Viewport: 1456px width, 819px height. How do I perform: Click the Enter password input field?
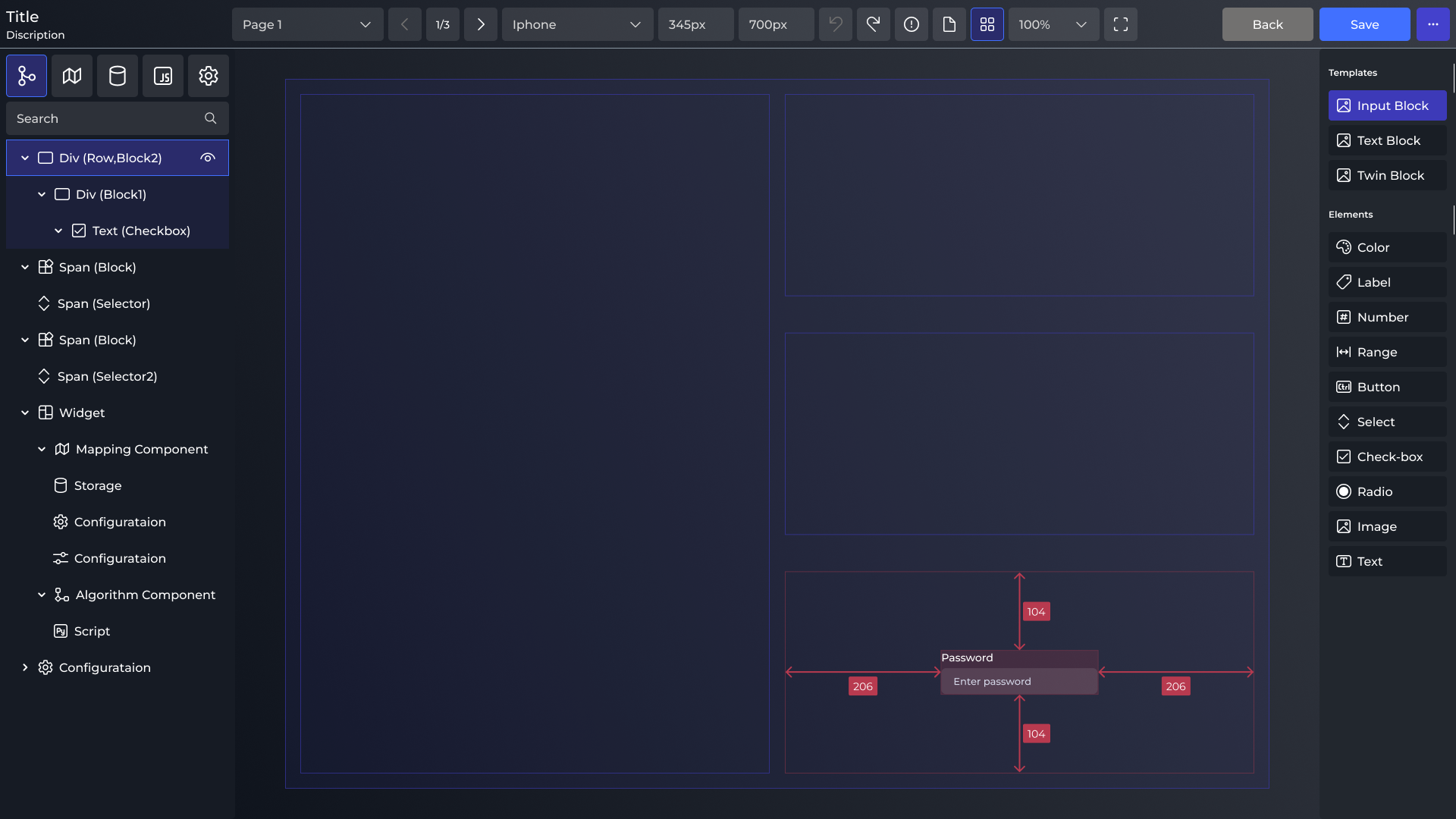click(1019, 681)
